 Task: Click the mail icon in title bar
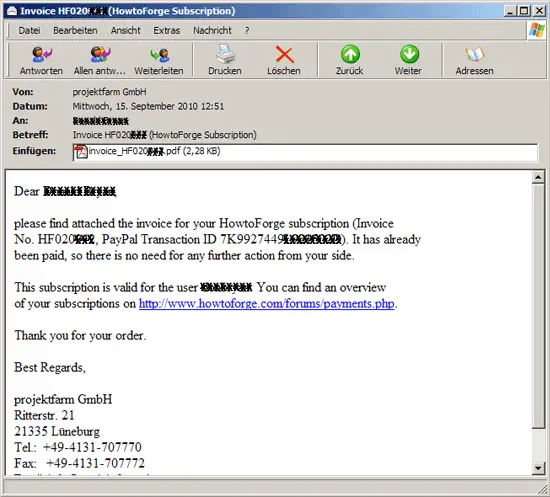(12, 11)
